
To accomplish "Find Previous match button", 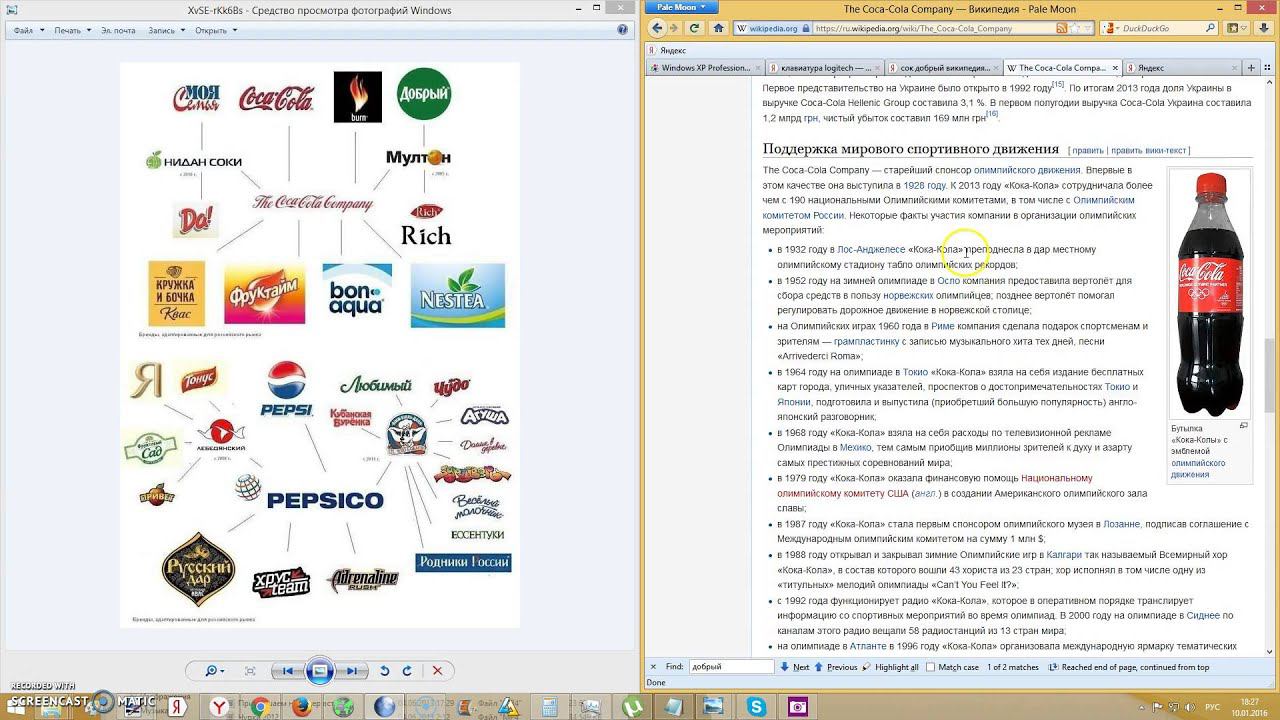I will [x=836, y=667].
